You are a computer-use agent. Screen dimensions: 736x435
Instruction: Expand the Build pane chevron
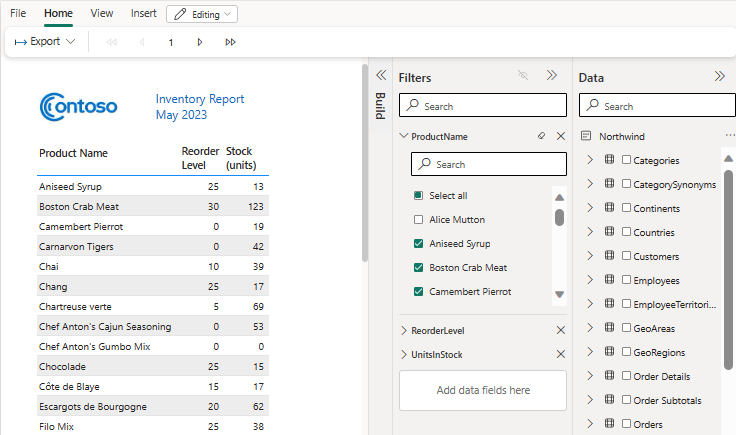point(380,76)
